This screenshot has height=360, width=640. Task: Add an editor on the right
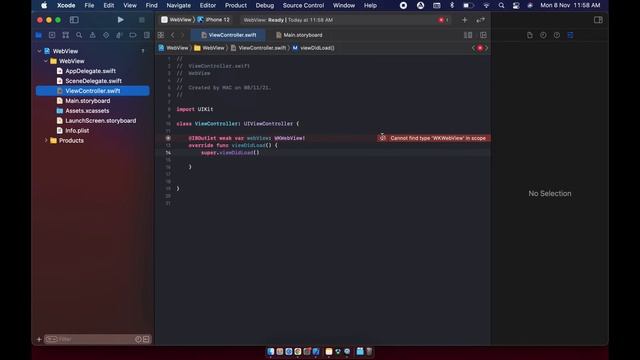[483, 35]
